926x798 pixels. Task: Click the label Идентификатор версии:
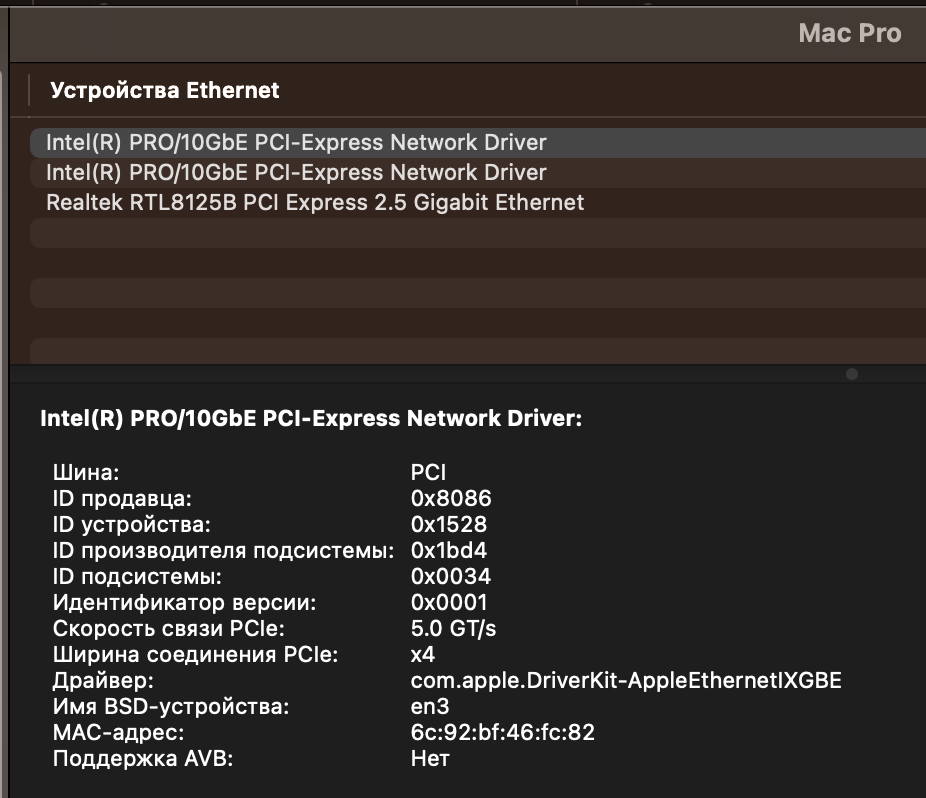(x=184, y=602)
